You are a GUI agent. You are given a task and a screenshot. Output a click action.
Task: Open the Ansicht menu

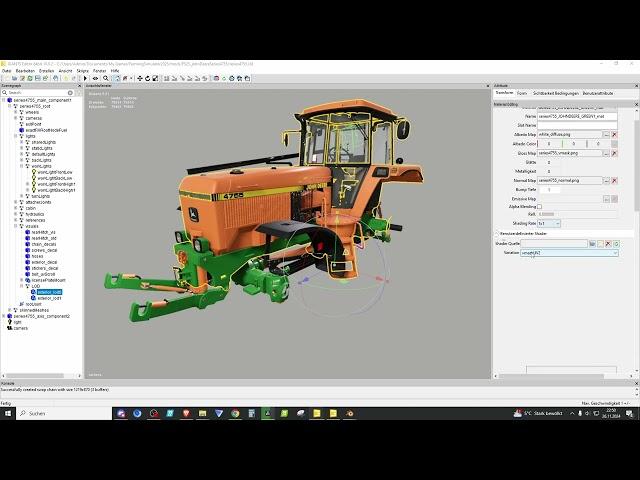tap(65, 71)
